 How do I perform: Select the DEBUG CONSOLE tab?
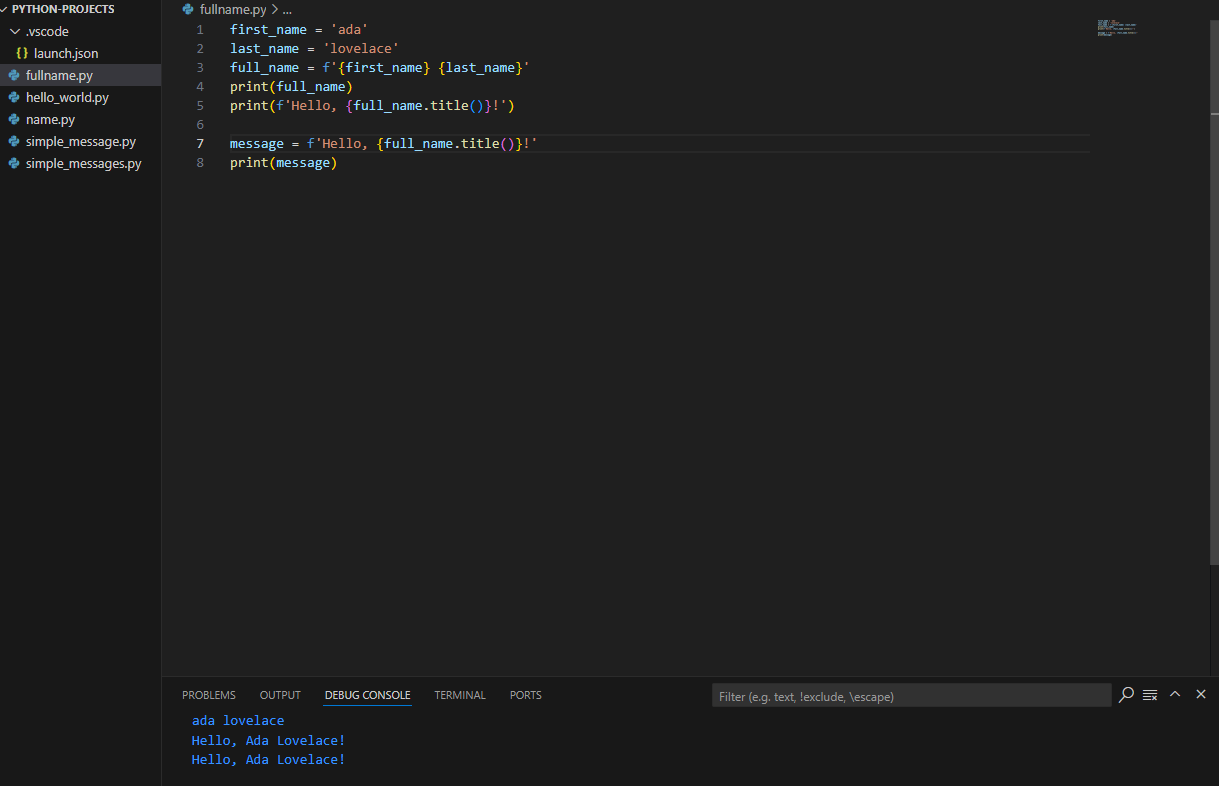[367, 695]
